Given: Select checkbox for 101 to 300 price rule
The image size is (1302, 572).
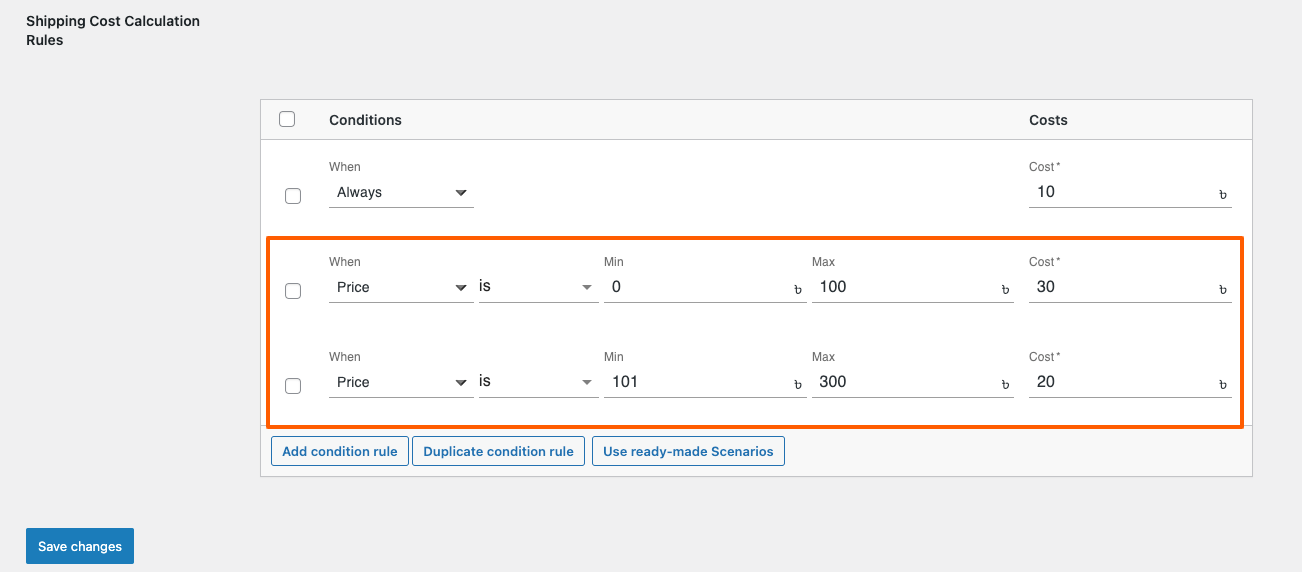Looking at the screenshot, I should click(293, 386).
